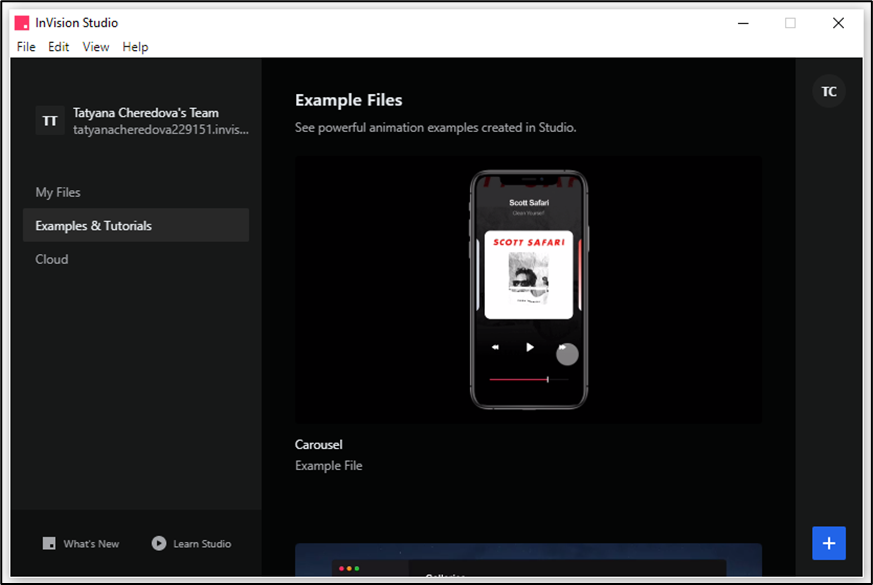873x585 pixels.
Task: Click the InVision Studio logo icon
Action: coord(22,23)
